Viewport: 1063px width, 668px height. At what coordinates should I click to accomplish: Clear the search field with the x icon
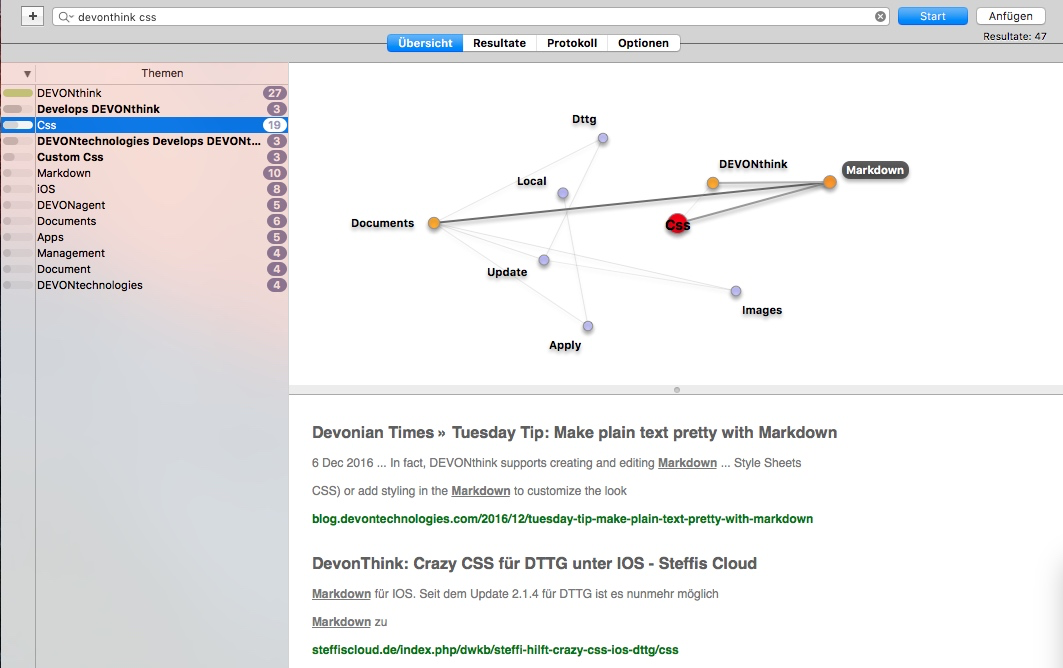[881, 16]
